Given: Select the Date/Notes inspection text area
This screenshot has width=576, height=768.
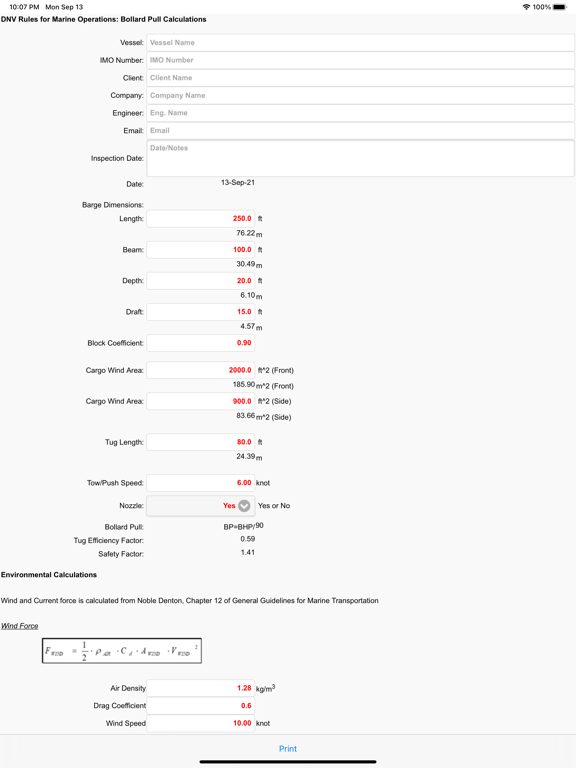Looking at the screenshot, I should click(360, 158).
